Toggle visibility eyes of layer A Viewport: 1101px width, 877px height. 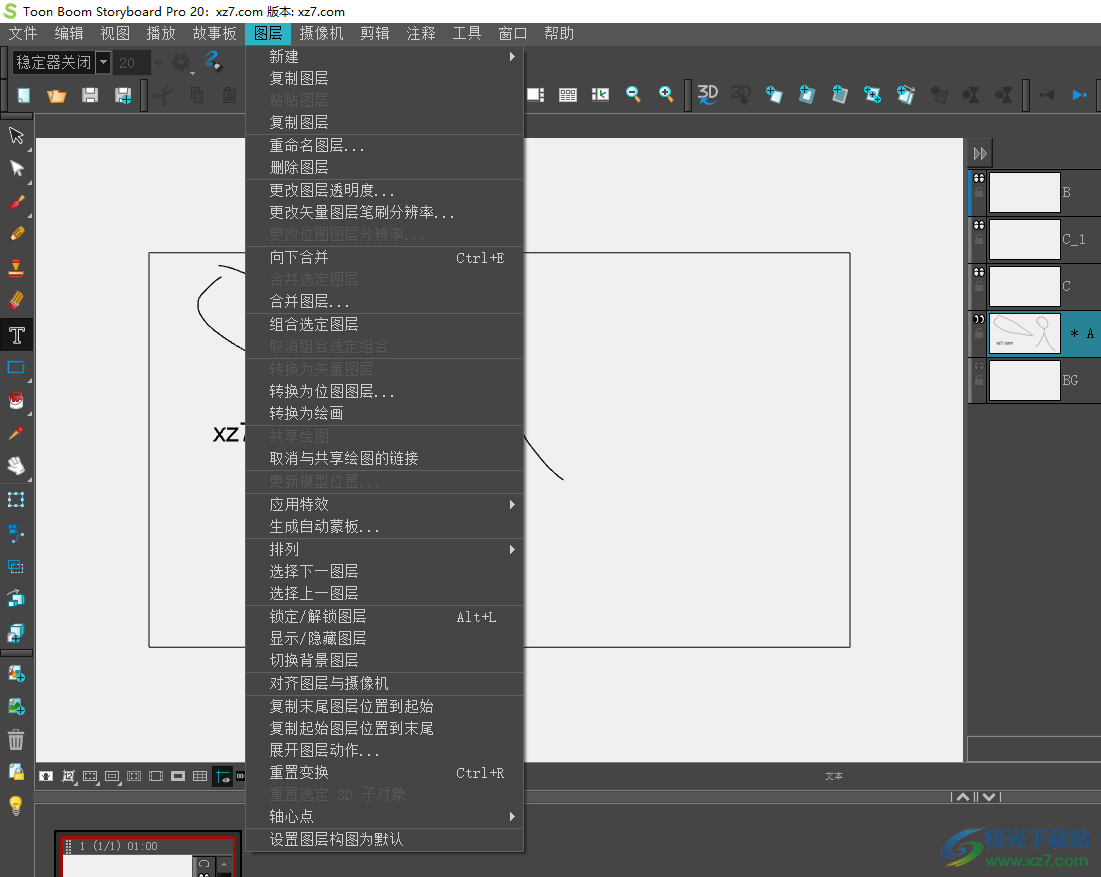(x=979, y=319)
